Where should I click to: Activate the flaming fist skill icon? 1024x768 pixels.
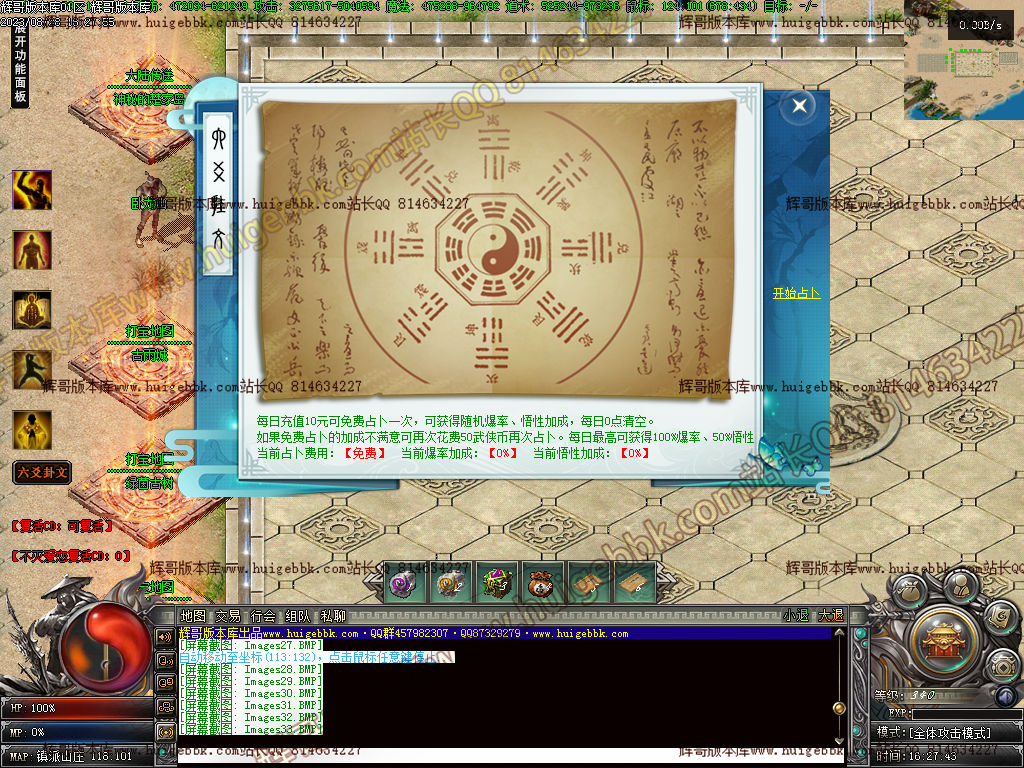(x=32, y=190)
